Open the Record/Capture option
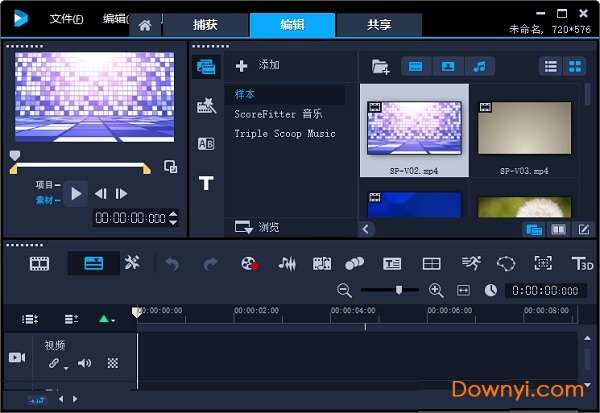This screenshot has height=413, width=600. pos(250,263)
